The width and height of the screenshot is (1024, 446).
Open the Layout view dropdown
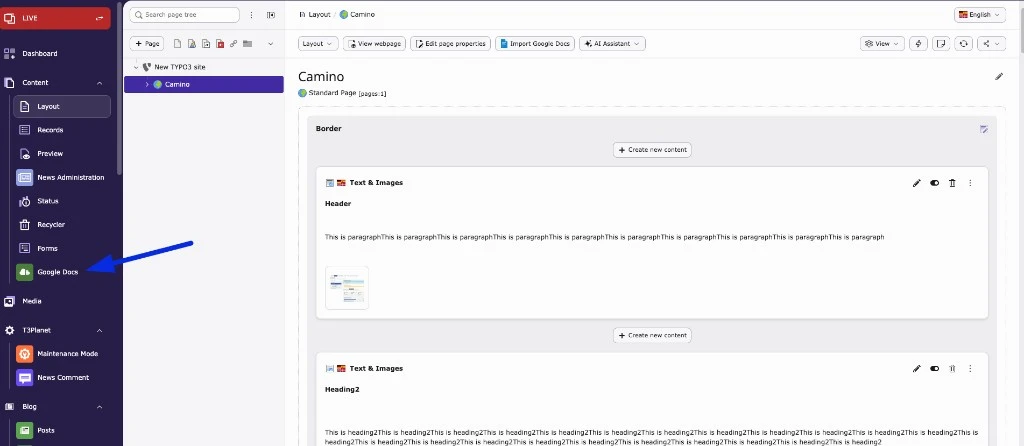click(x=319, y=44)
